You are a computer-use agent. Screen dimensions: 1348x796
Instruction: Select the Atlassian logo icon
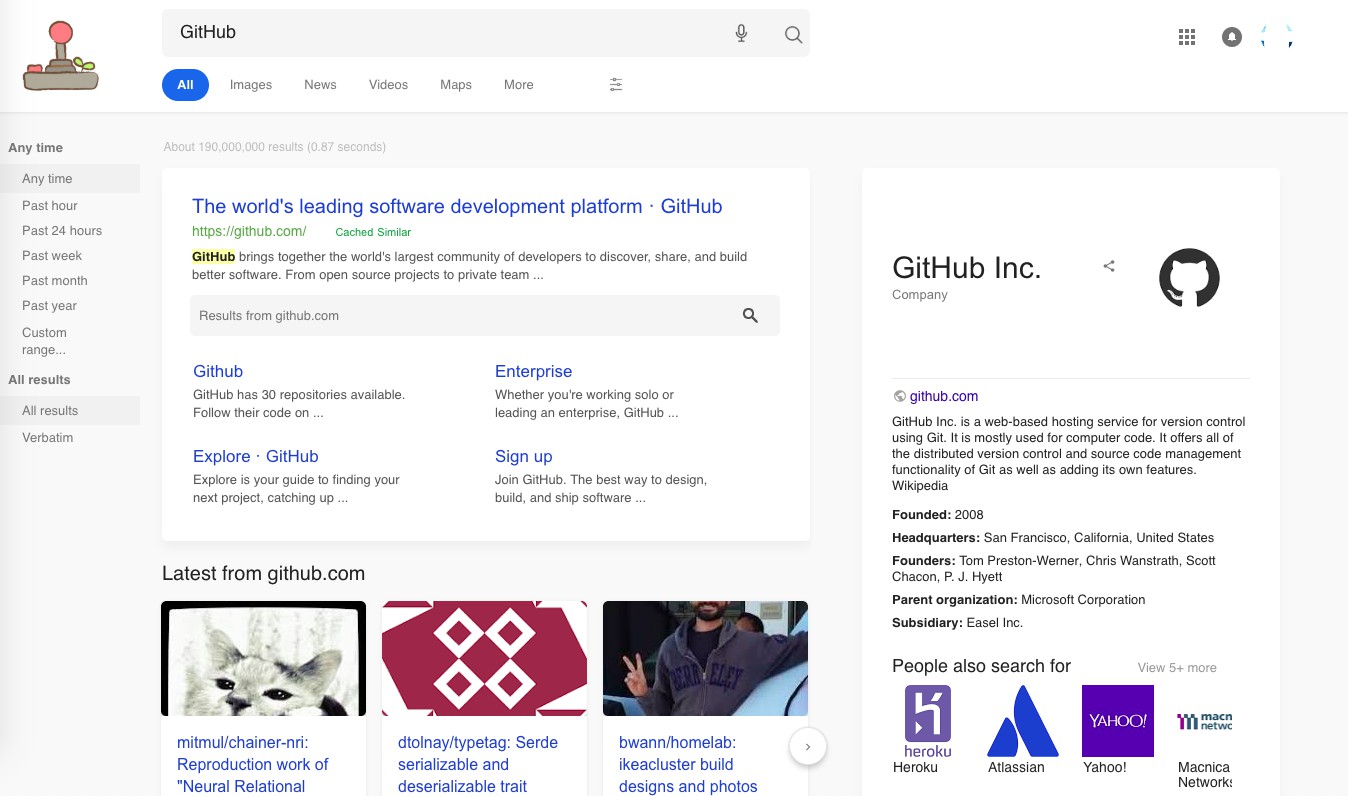coord(1022,720)
